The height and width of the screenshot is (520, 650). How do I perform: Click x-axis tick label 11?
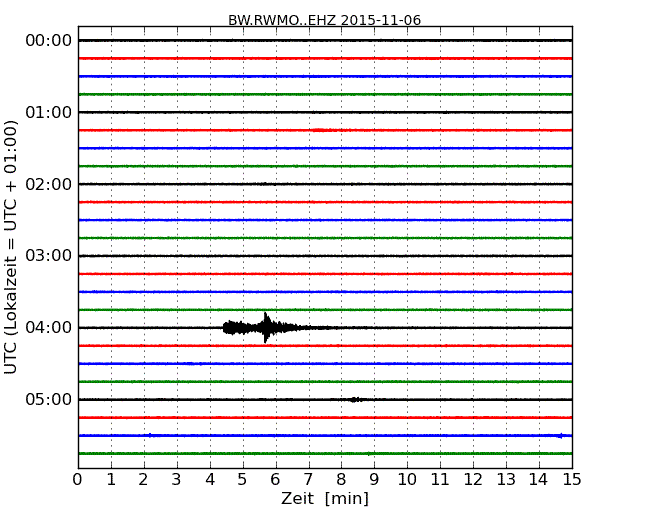(x=440, y=480)
